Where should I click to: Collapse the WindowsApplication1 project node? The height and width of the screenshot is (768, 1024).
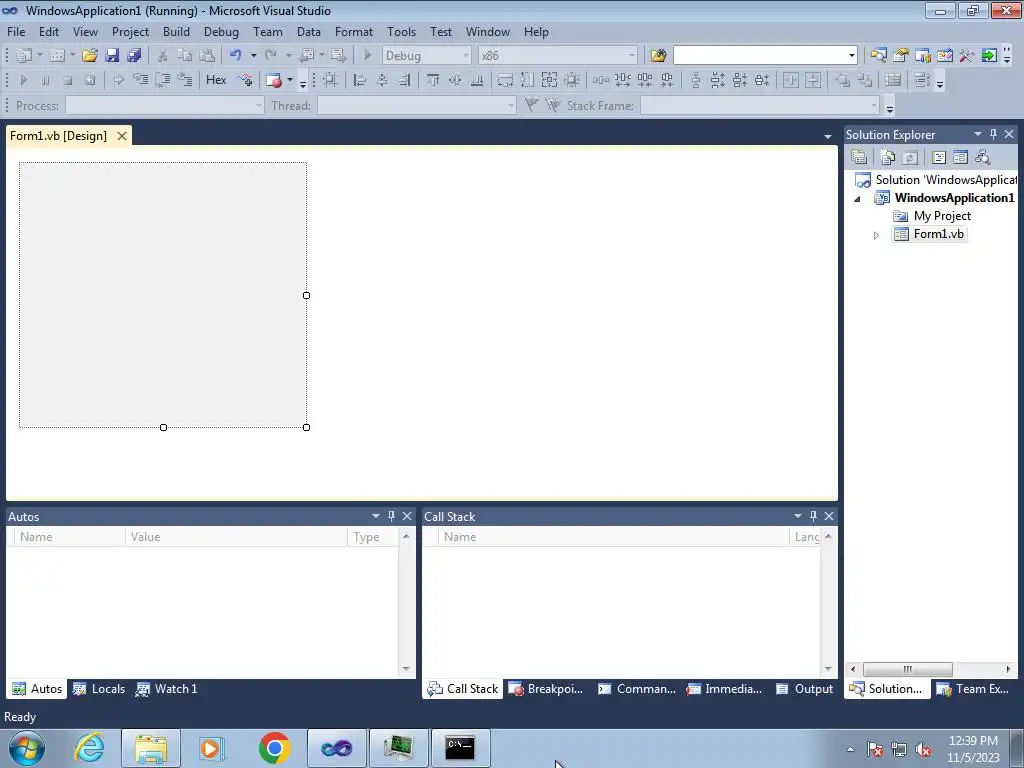pos(857,199)
